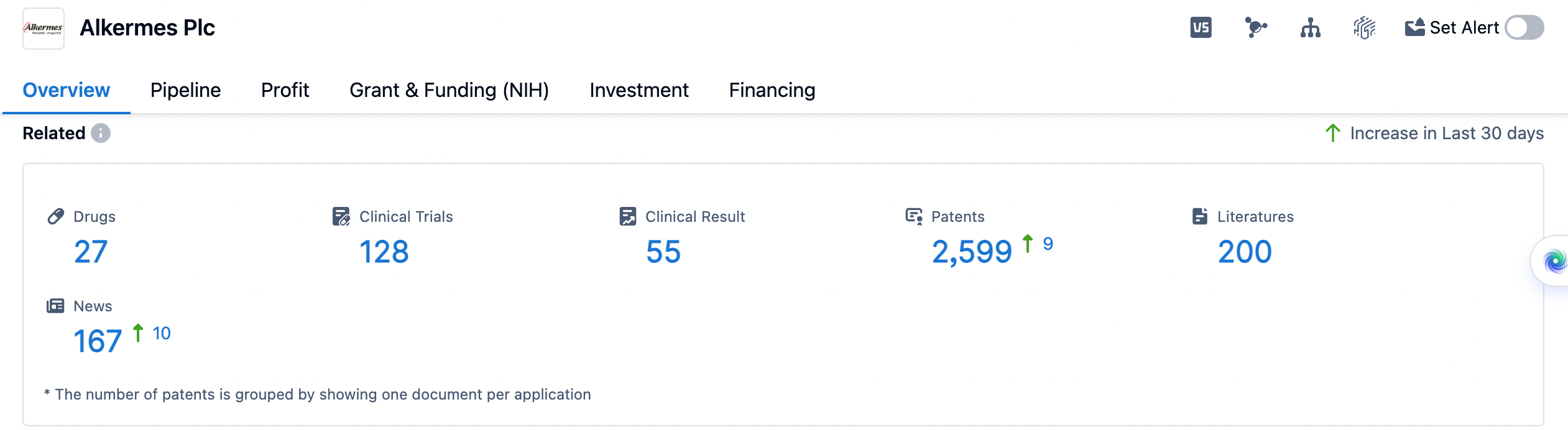Click the info icon beside Related
This screenshot has width=1568, height=430.
(x=101, y=133)
